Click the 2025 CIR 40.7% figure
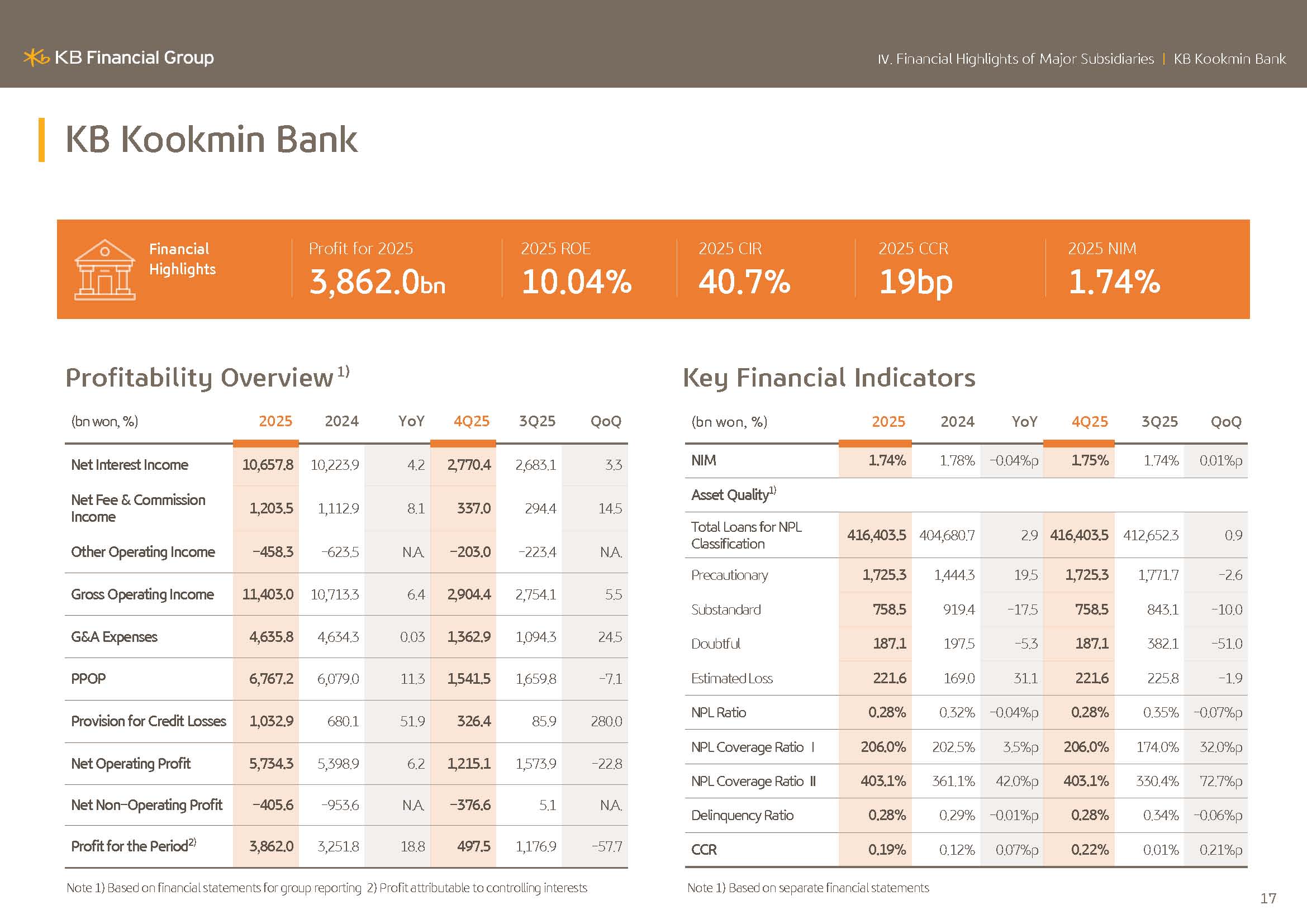The width and height of the screenshot is (1307, 924). 744,282
